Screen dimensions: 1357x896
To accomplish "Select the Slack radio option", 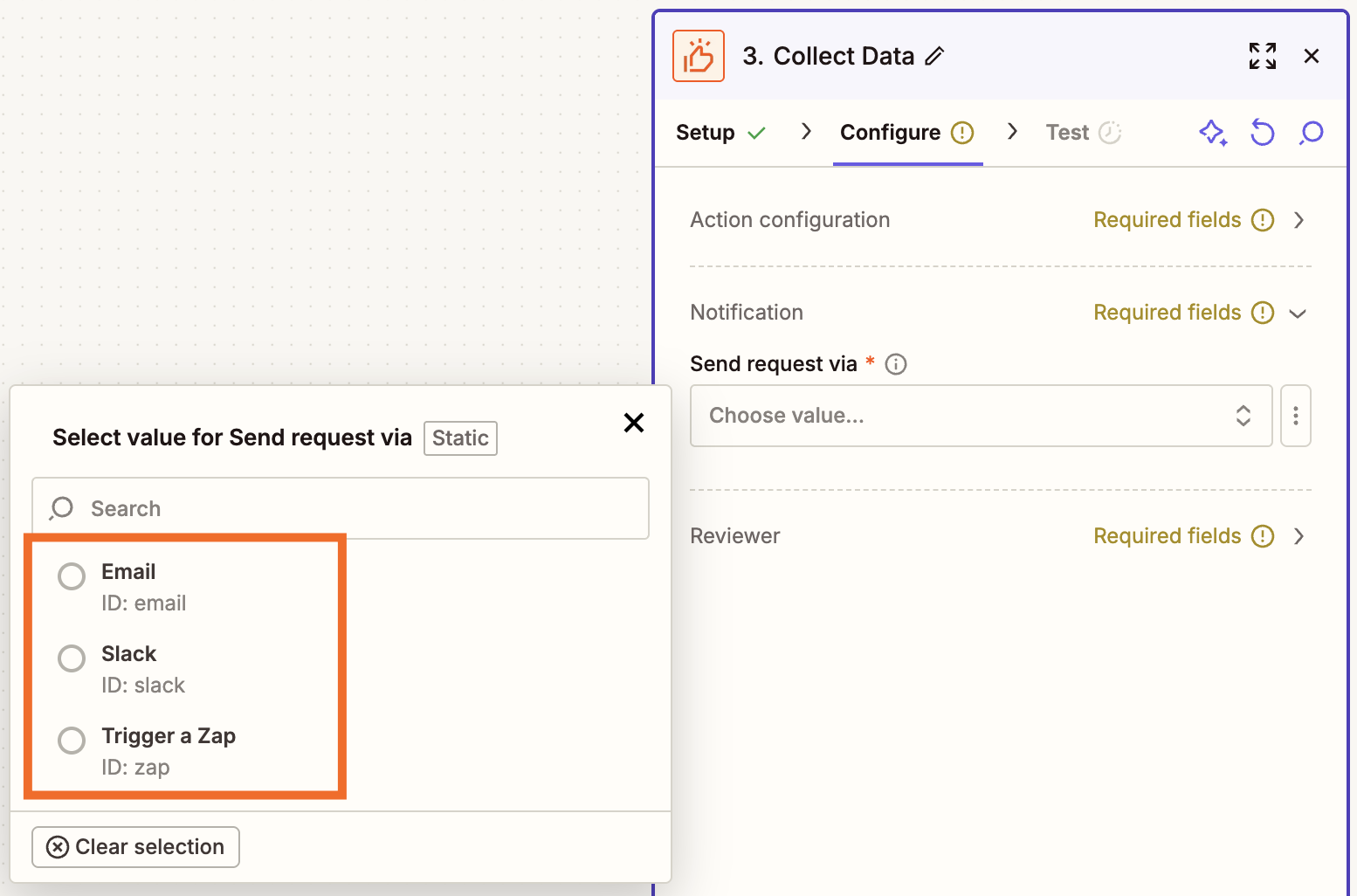I will coord(72,658).
